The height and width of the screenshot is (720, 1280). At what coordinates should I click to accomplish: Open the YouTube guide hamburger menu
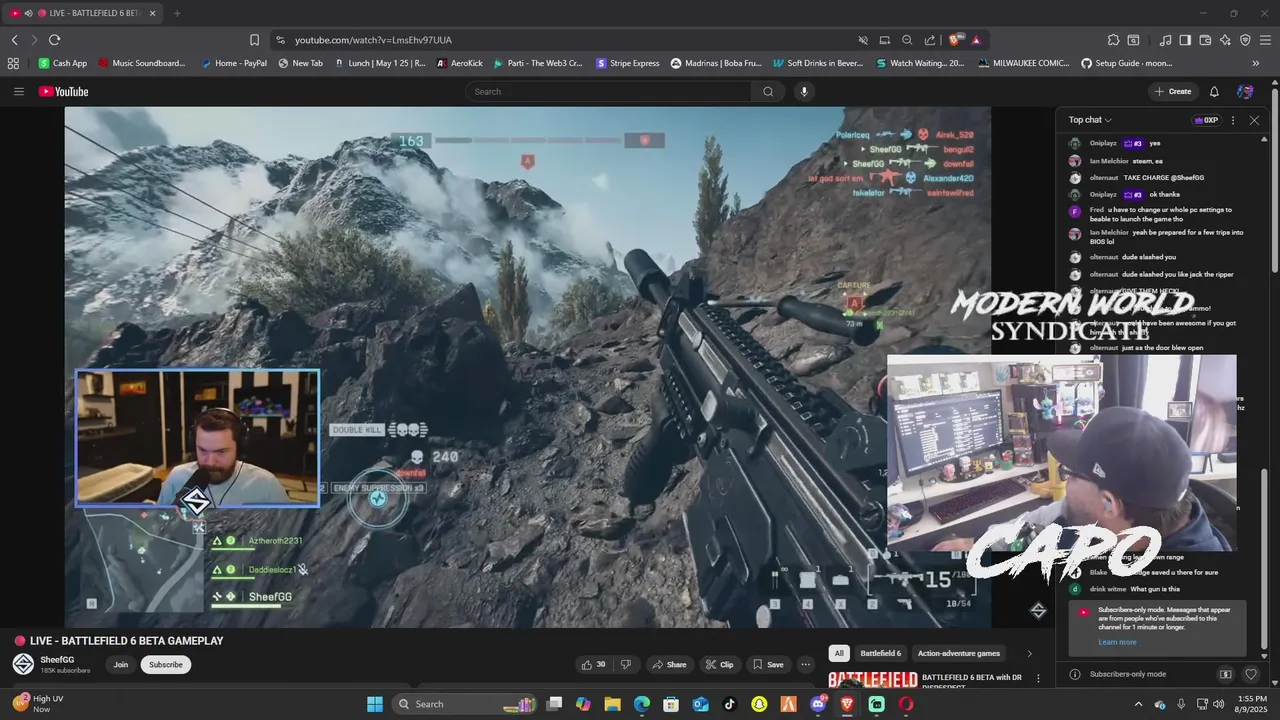(18, 91)
